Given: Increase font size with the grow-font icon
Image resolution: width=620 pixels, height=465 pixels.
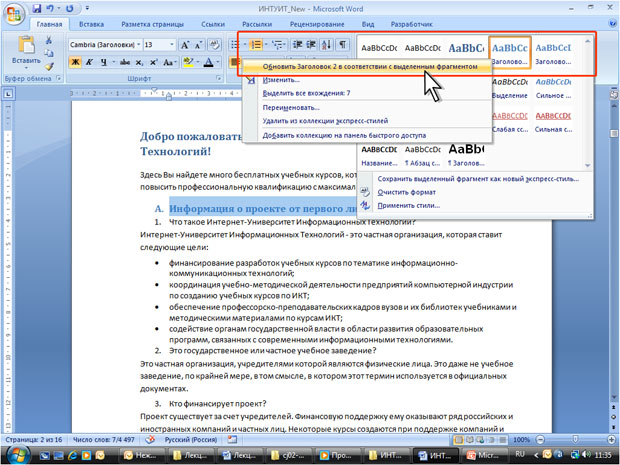Looking at the screenshot, I should coord(185,45).
